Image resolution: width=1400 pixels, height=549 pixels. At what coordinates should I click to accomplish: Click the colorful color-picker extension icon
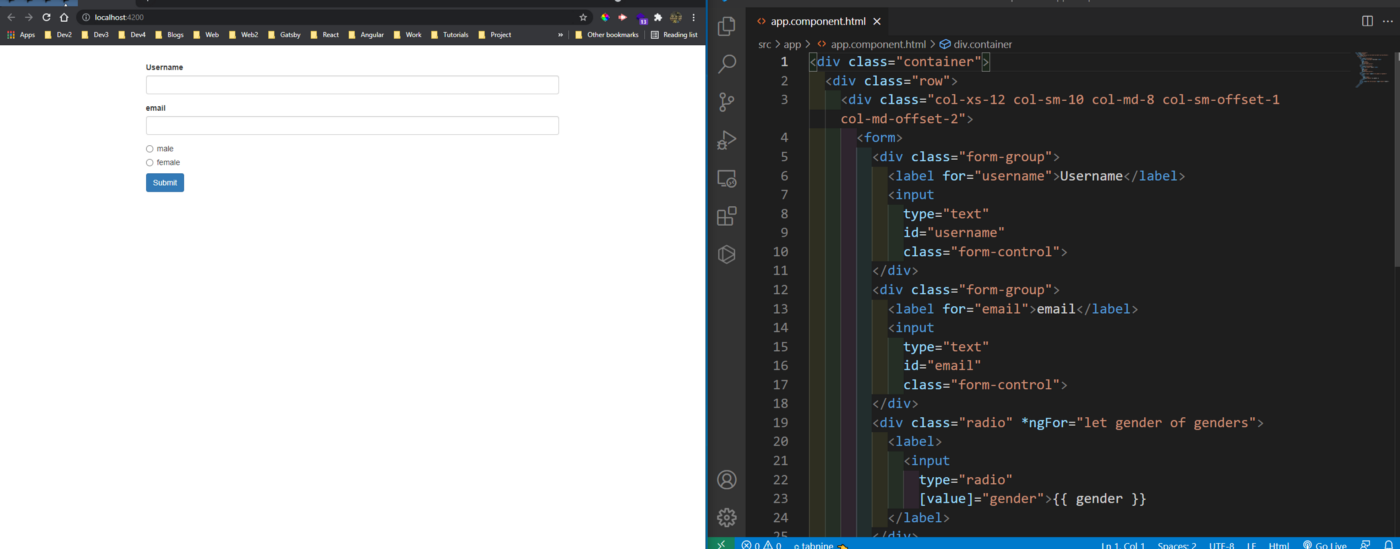click(605, 17)
